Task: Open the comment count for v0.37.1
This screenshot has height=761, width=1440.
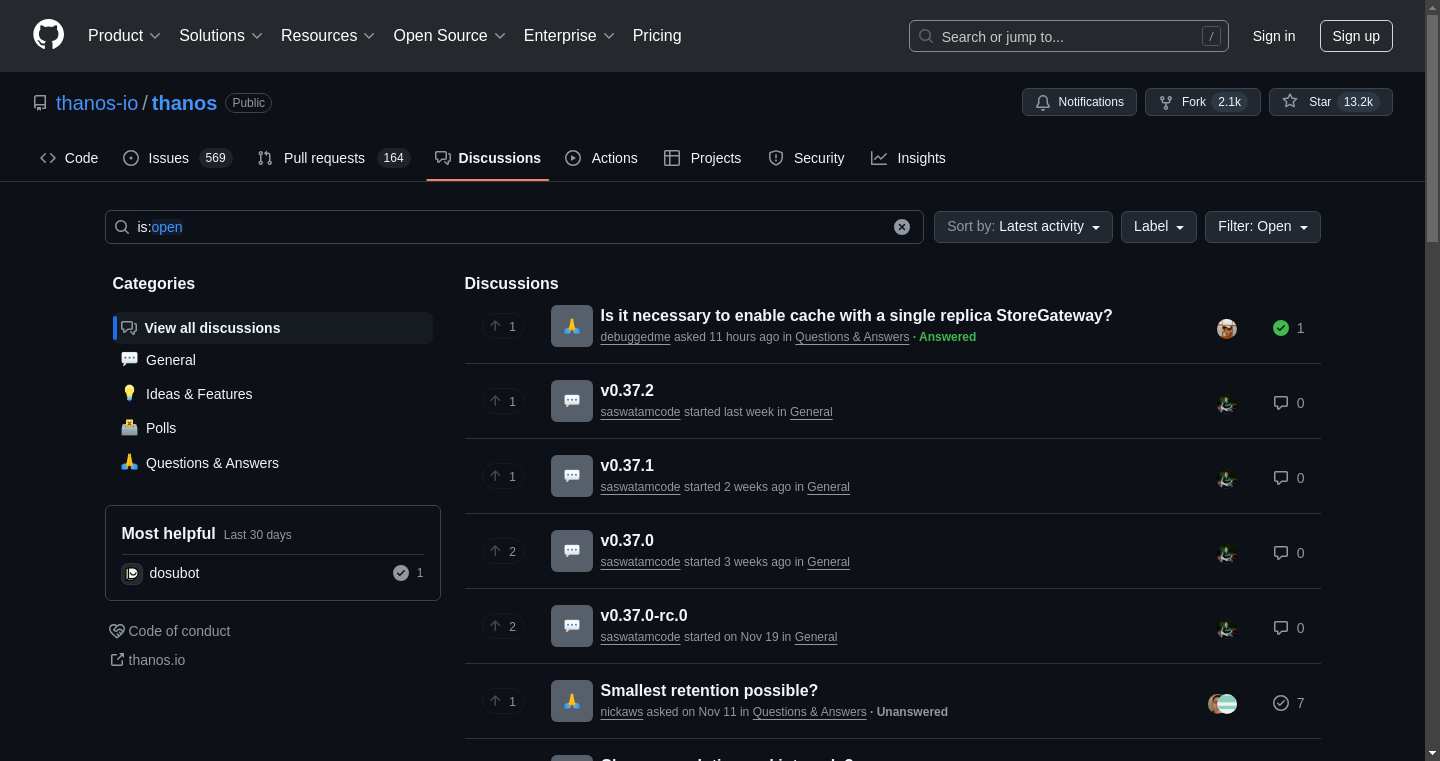Action: [1289, 478]
